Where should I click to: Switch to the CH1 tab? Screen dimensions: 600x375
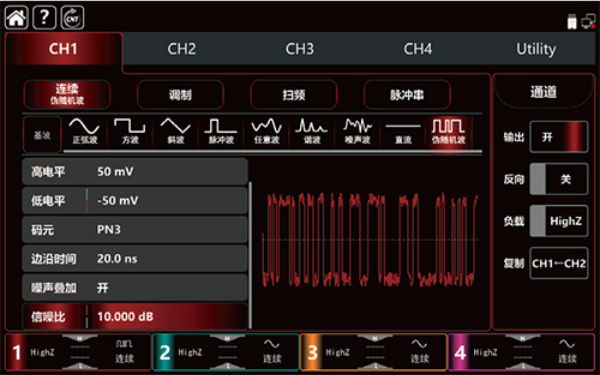(64, 49)
